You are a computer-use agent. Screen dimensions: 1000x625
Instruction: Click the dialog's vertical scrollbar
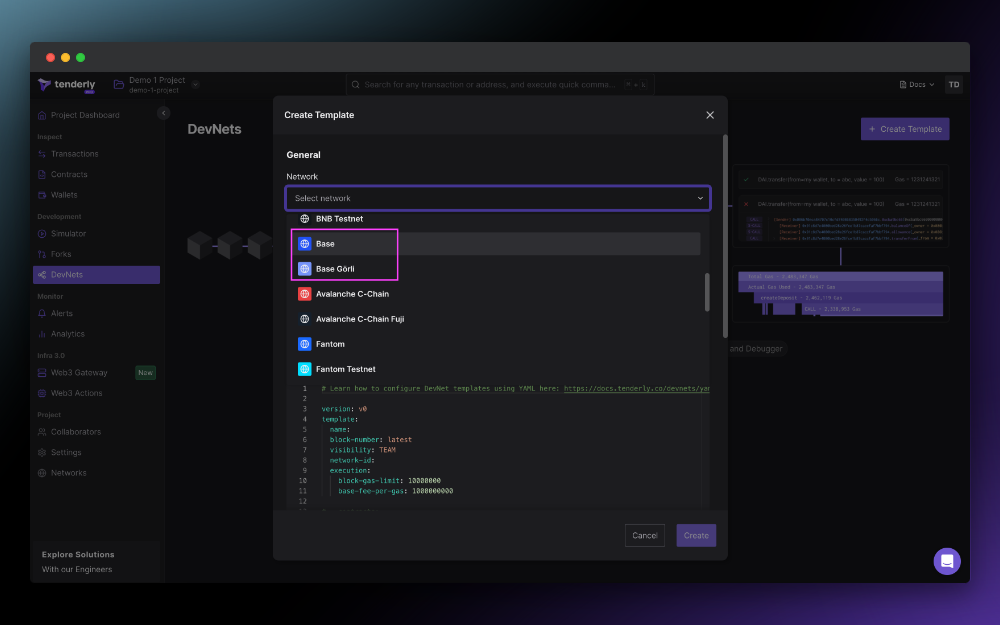(x=725, y=236)
